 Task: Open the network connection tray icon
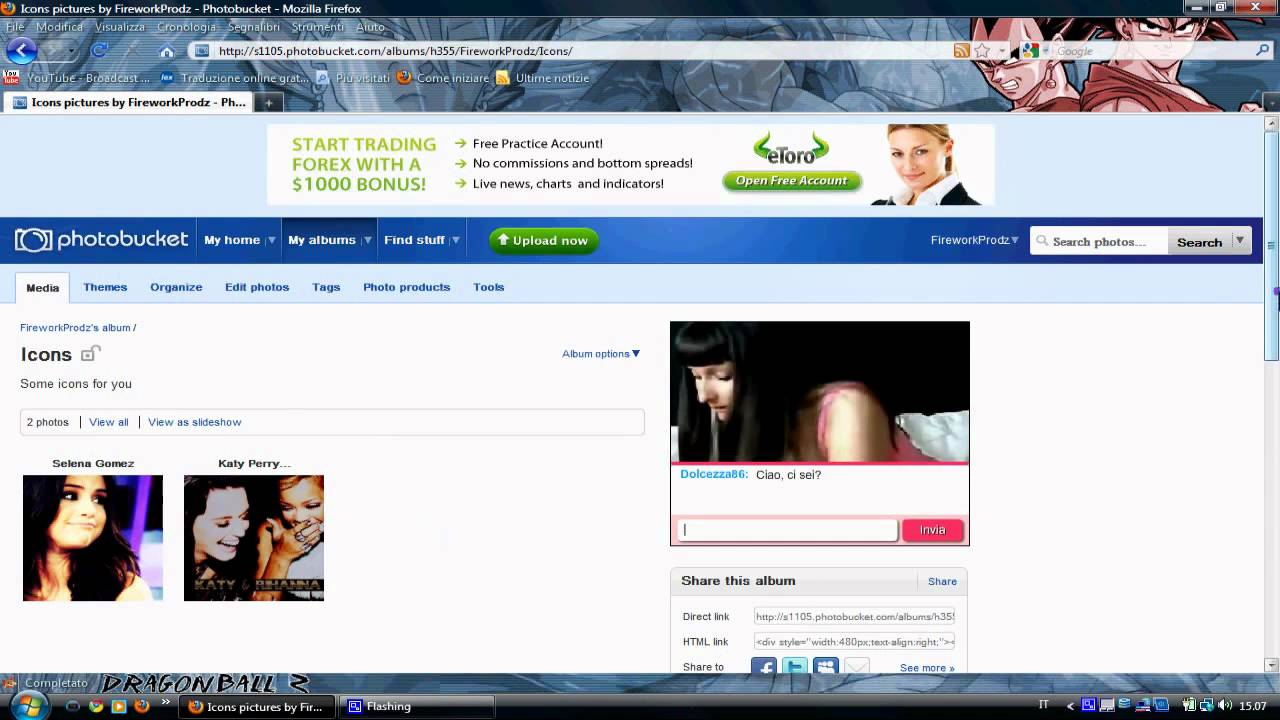point(1207,705)
